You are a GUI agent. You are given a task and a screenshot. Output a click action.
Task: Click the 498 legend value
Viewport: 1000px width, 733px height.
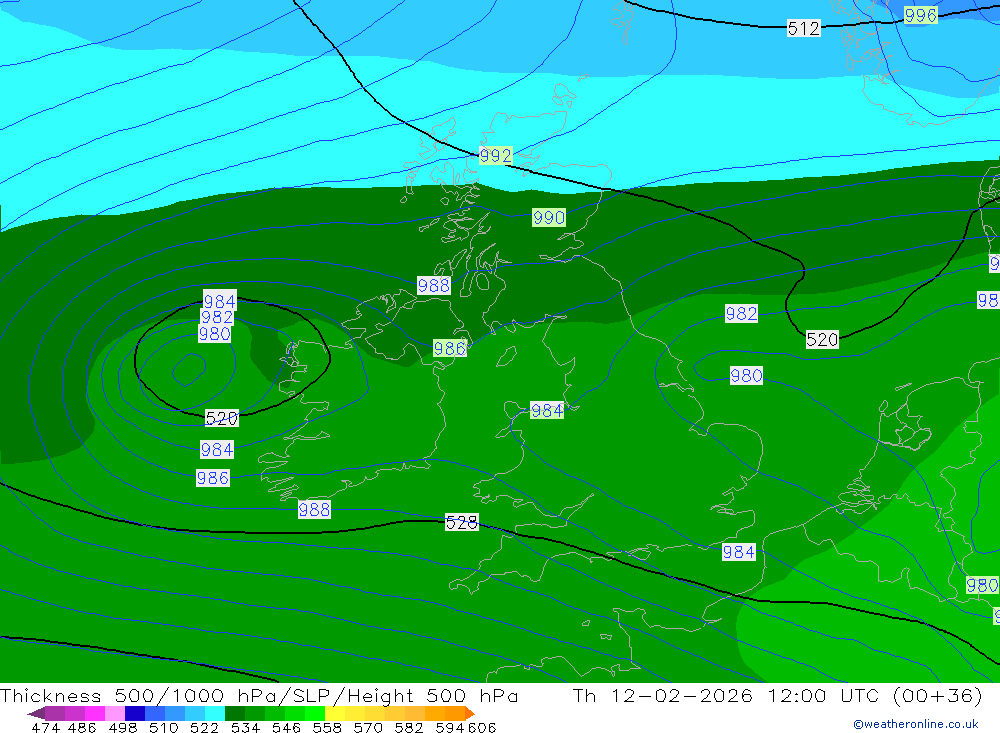coord(122,728)
